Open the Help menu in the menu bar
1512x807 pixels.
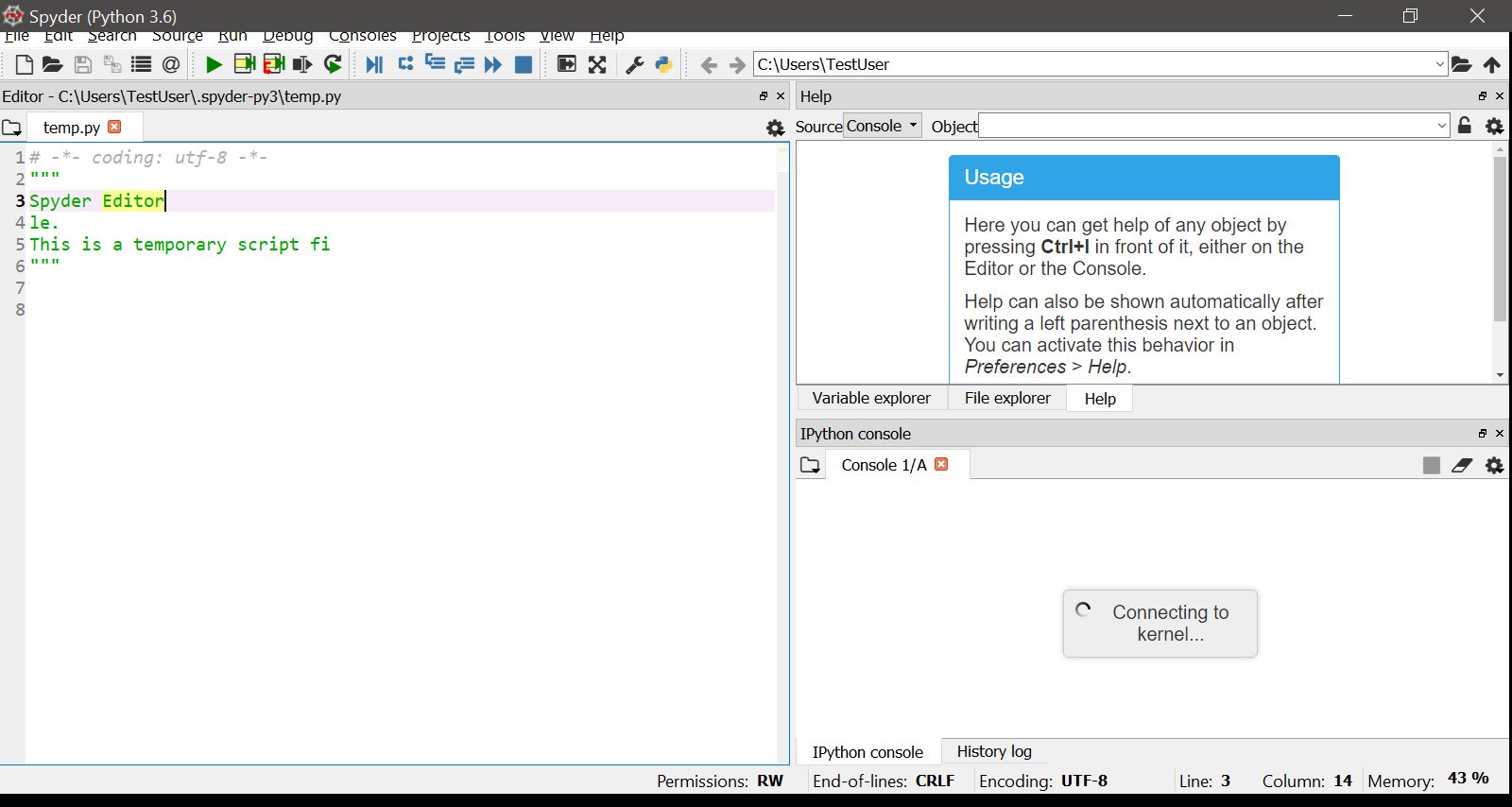point(607,36)
